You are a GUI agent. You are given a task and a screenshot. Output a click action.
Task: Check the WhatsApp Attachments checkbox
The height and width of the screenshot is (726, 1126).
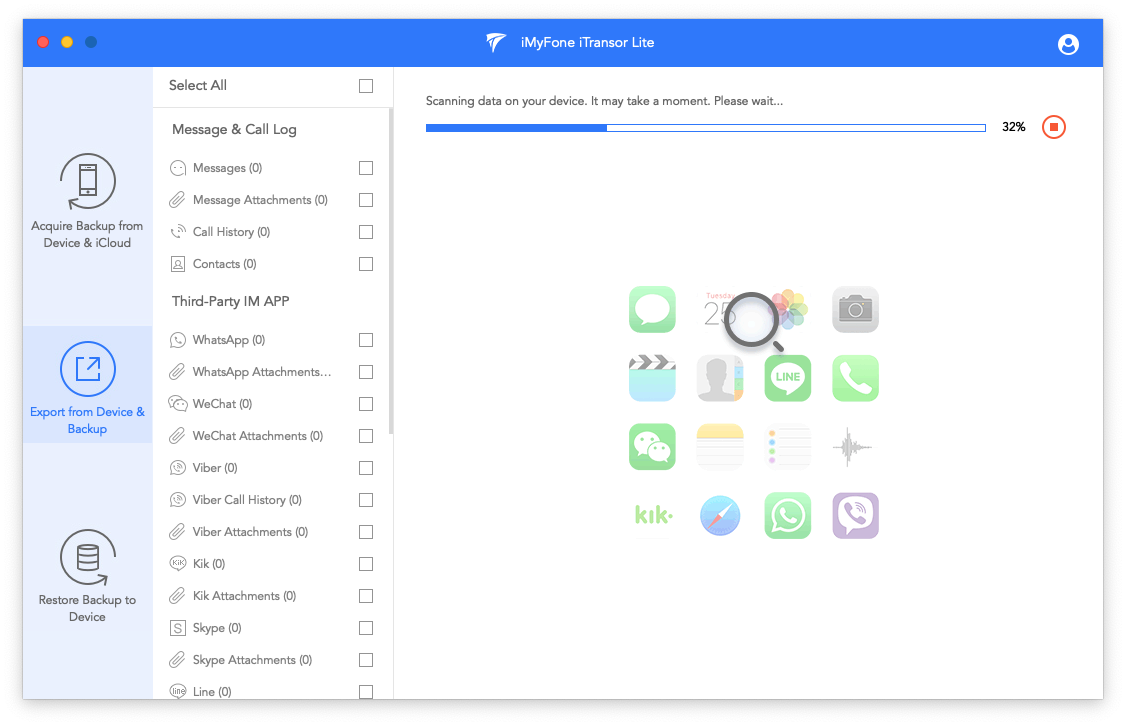[x=366, y=372]
